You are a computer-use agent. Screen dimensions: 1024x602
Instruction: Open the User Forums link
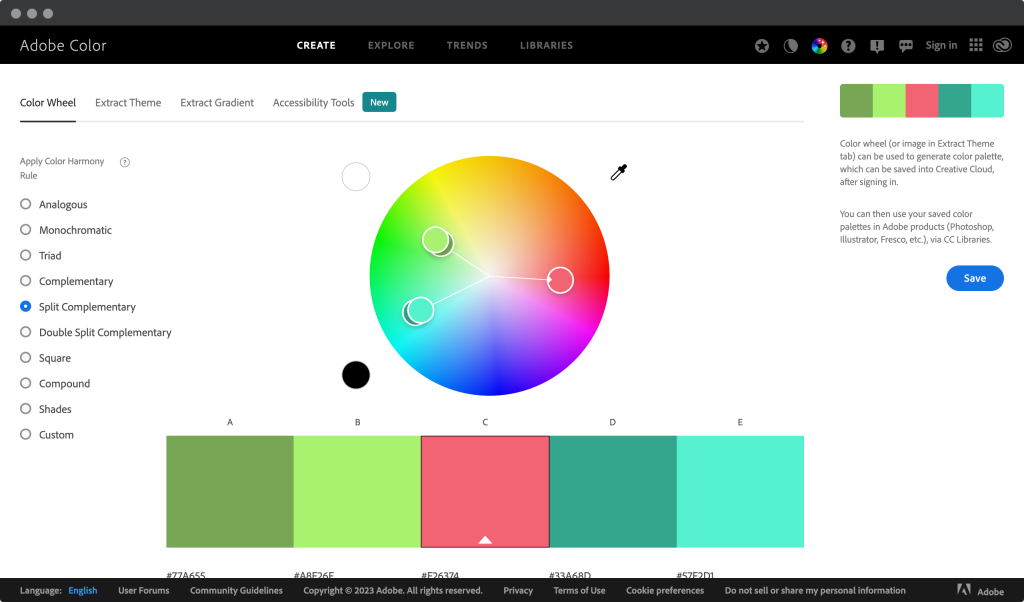pyautogui.click(x=143, y=590)
